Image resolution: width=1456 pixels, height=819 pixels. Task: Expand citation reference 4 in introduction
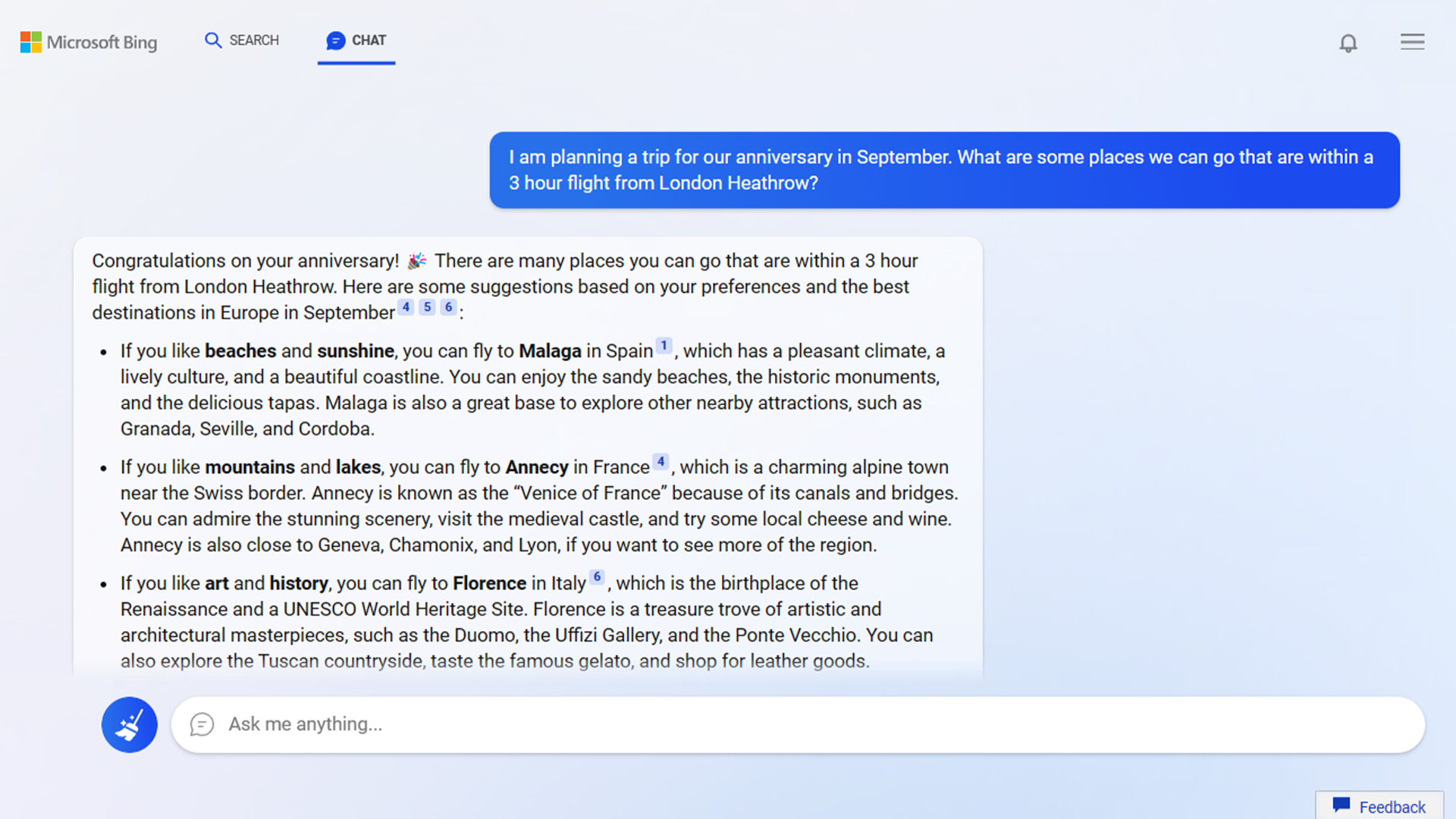pos(407,307)
